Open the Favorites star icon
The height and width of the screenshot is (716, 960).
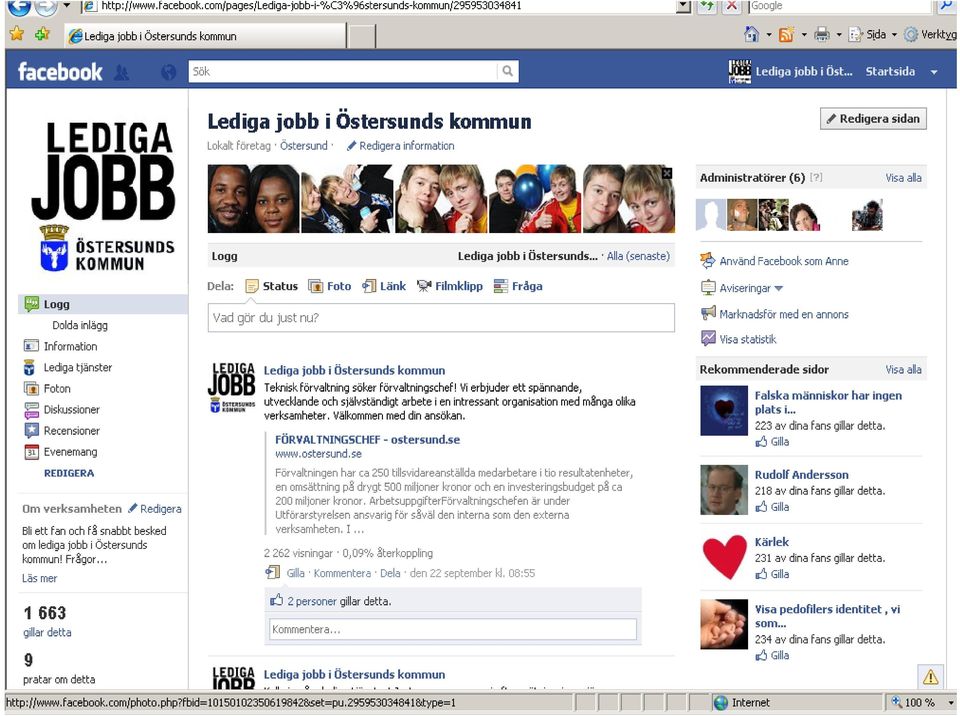pyautogui.click(x=17, y=34)
